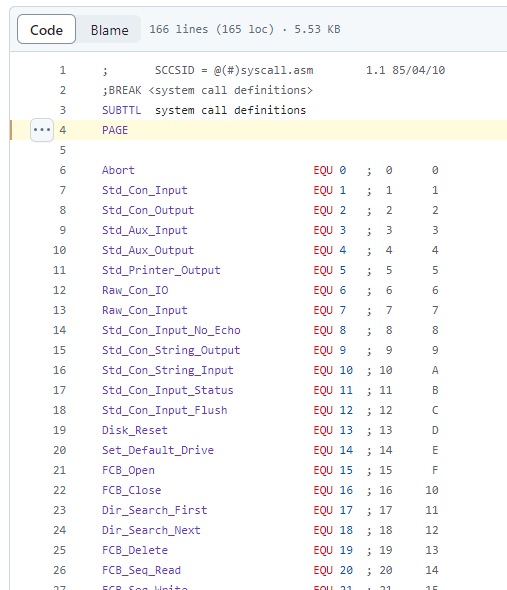Screen dimensions: 507x590
Task: Switch to the Blame view tab
Action: point(110,29)
